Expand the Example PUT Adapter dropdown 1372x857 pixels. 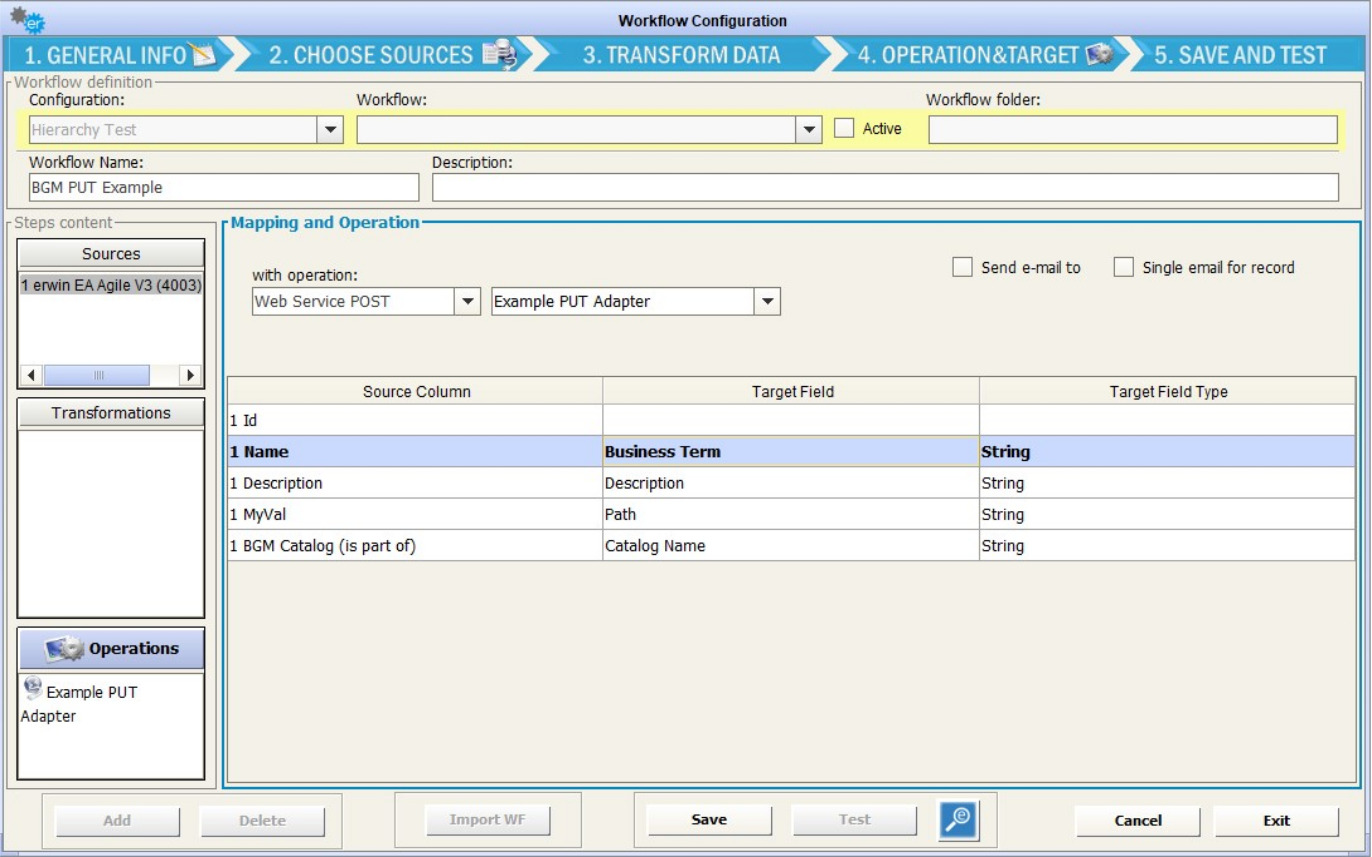tap(767, 302)
